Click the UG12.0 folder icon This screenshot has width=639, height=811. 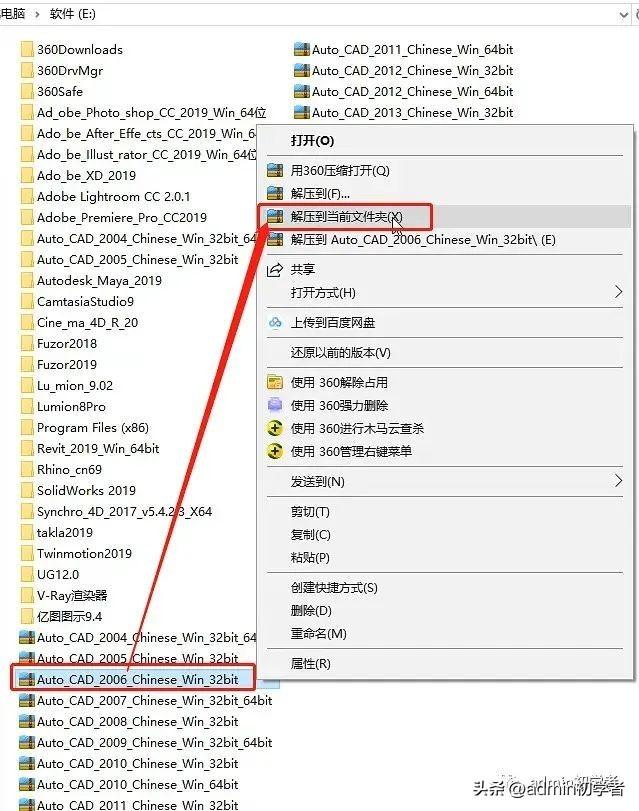click(x=27, y=575)
